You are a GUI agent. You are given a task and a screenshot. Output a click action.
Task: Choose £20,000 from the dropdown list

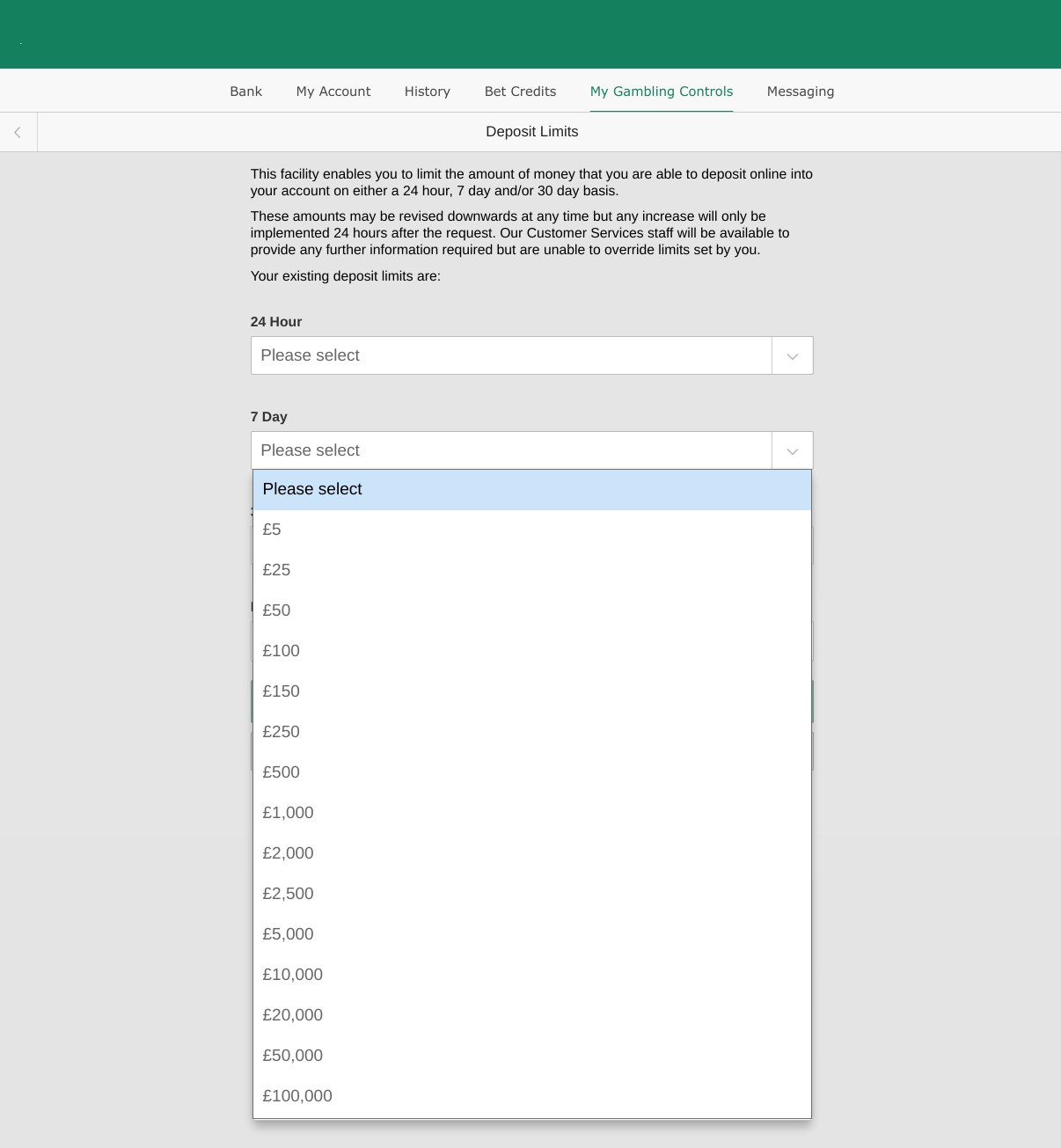click(532, 1015)
